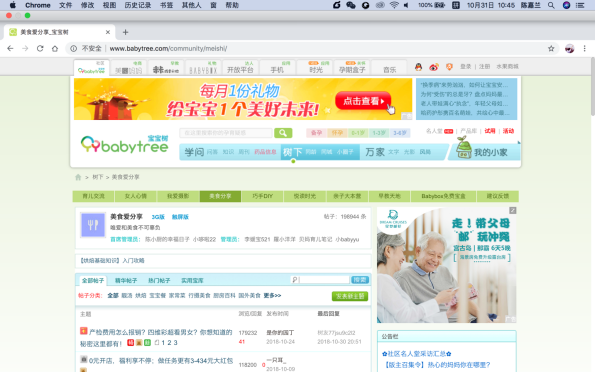Open the 历史记录 menu in menu bar

click(x=138, y=5)
